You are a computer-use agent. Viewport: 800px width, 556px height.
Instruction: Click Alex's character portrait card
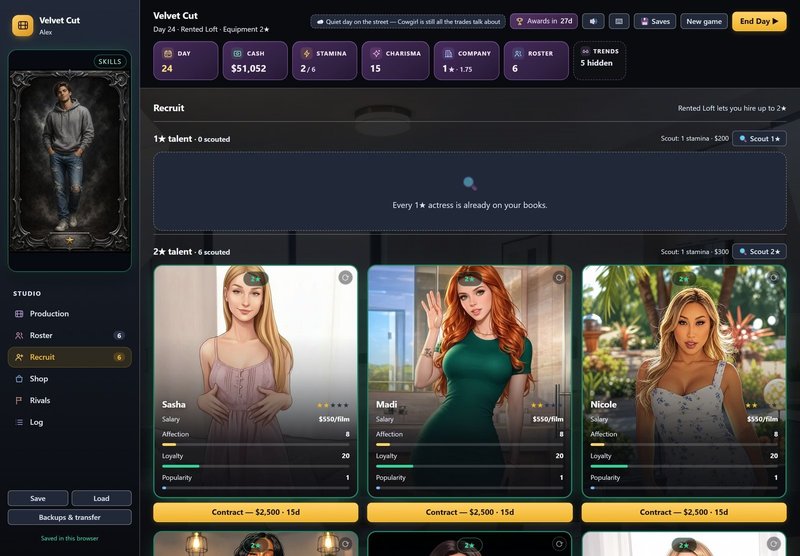pyautogui.click(x=69, y=161)
